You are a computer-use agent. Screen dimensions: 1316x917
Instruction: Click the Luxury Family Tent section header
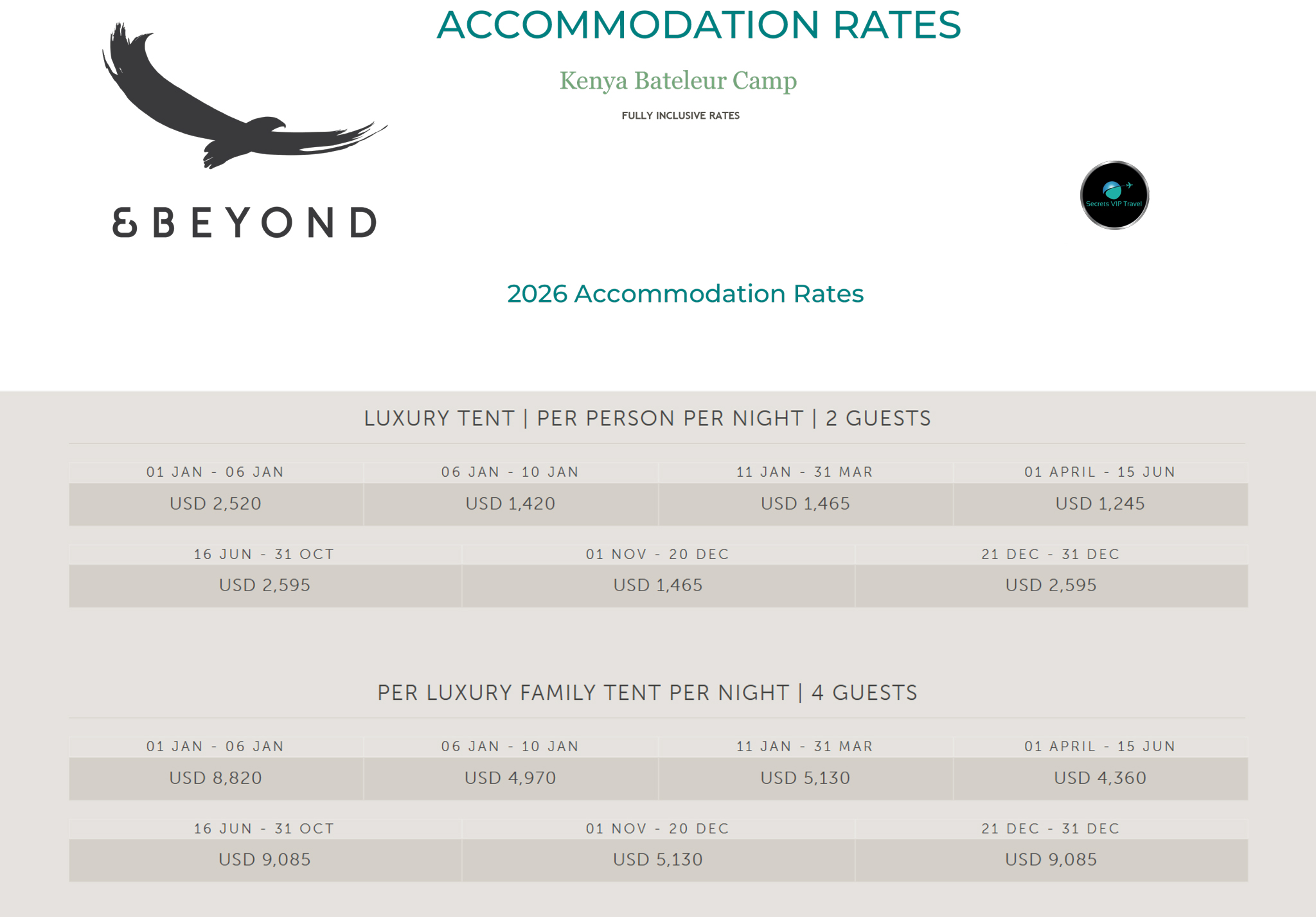pos(647,693)
